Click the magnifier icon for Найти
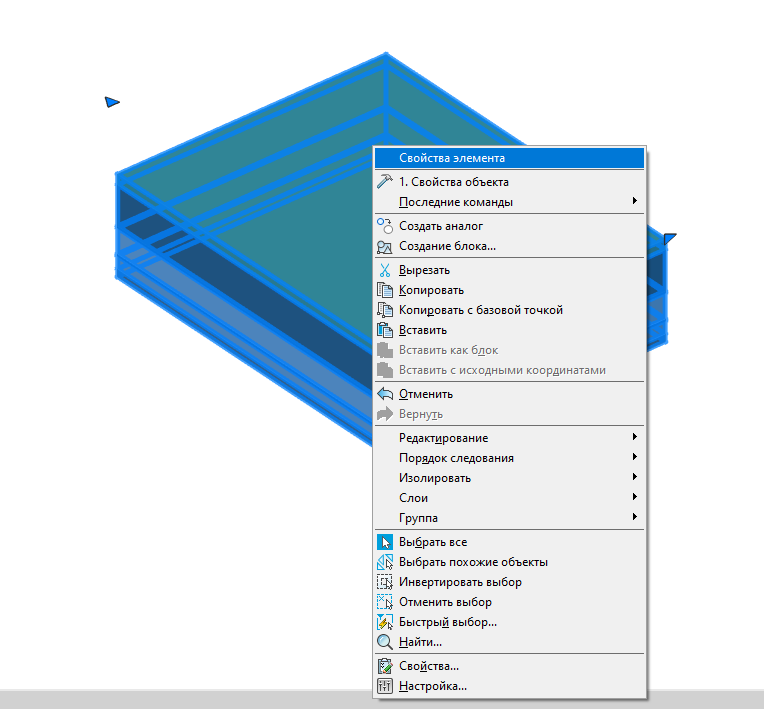Screen dimensions: 764x709 385,642
